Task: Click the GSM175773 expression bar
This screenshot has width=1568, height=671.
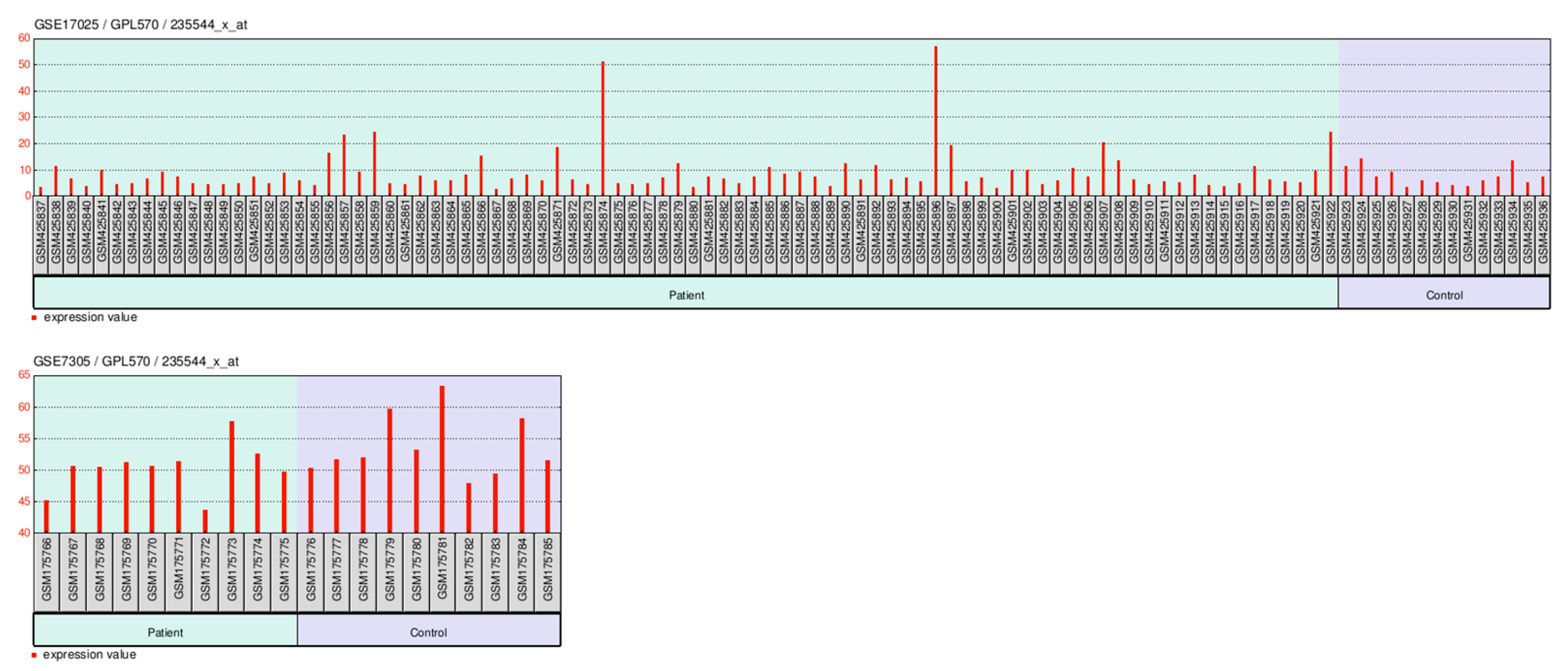Action: (x=231, y=477)
